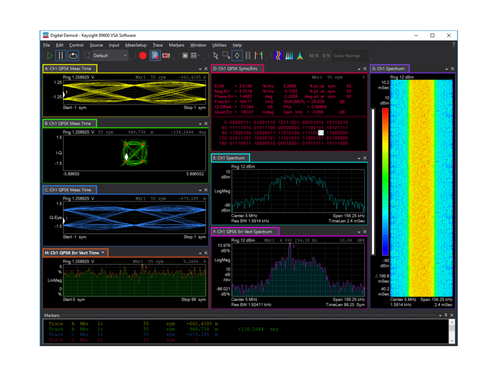Click the red Record button
The height and width of the screenshot is (381, 500).
point(143,56)
